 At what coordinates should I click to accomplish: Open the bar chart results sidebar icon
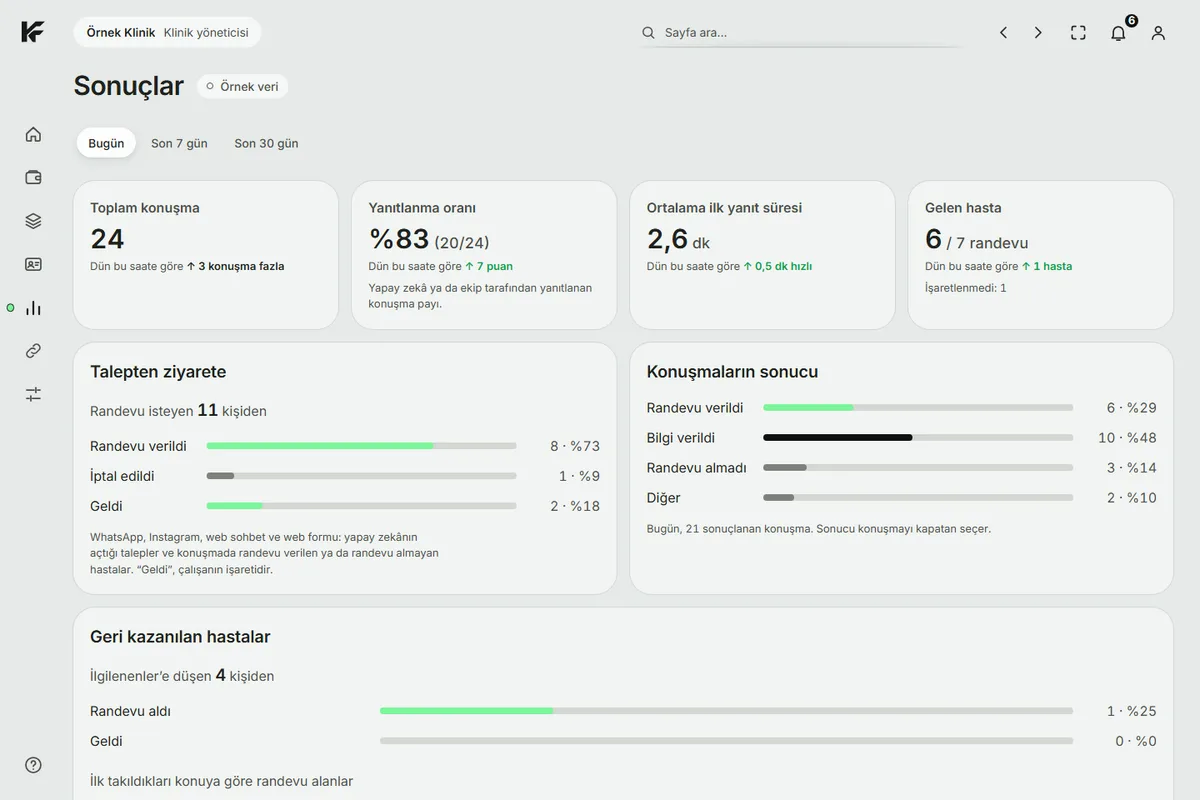(x=33, y=308)
